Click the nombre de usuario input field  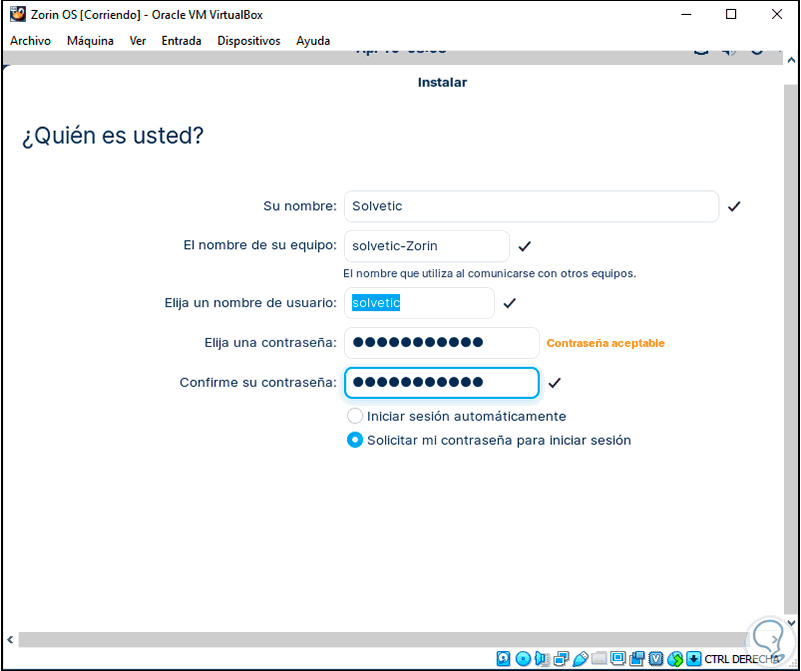coord(419,303)
